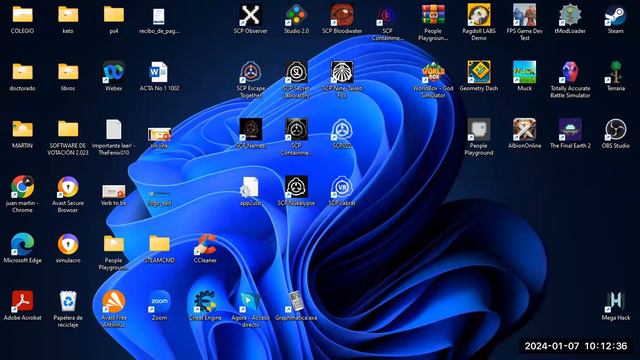Select the ps4 folder
The image size is (640, 360).
[x=114, y=15]
